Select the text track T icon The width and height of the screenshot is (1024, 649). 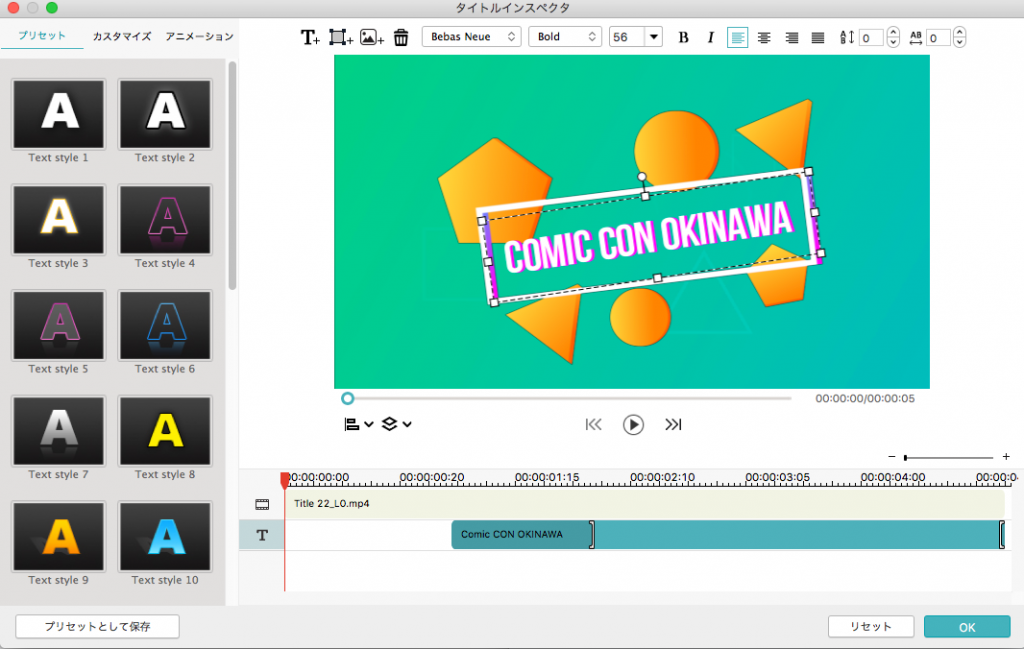[x=262, y=535]
